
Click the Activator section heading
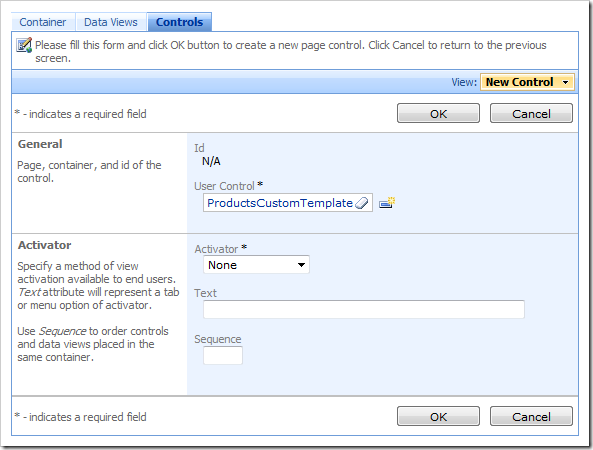[45, 245]
